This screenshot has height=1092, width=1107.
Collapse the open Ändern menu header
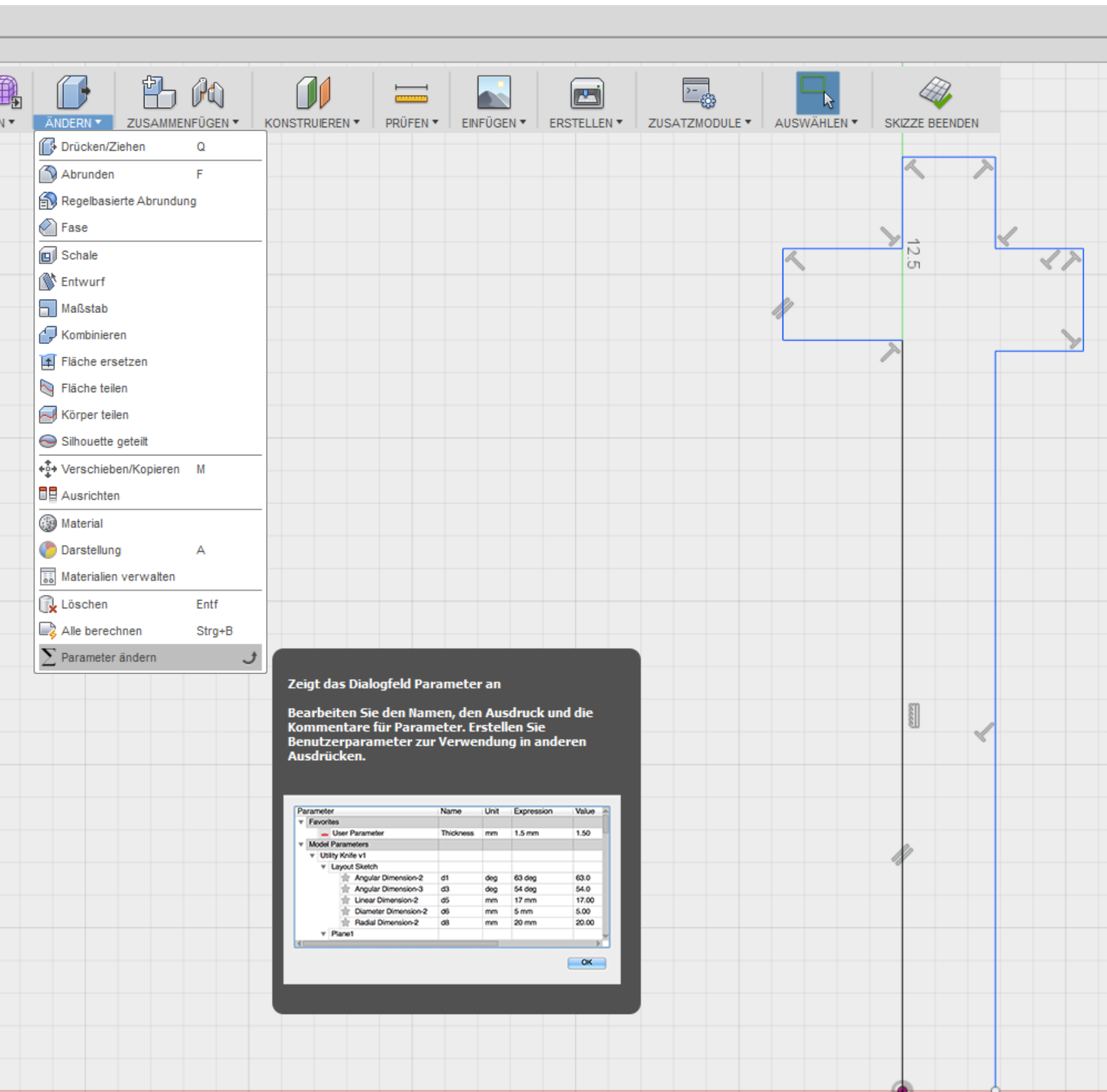(73, 123)
